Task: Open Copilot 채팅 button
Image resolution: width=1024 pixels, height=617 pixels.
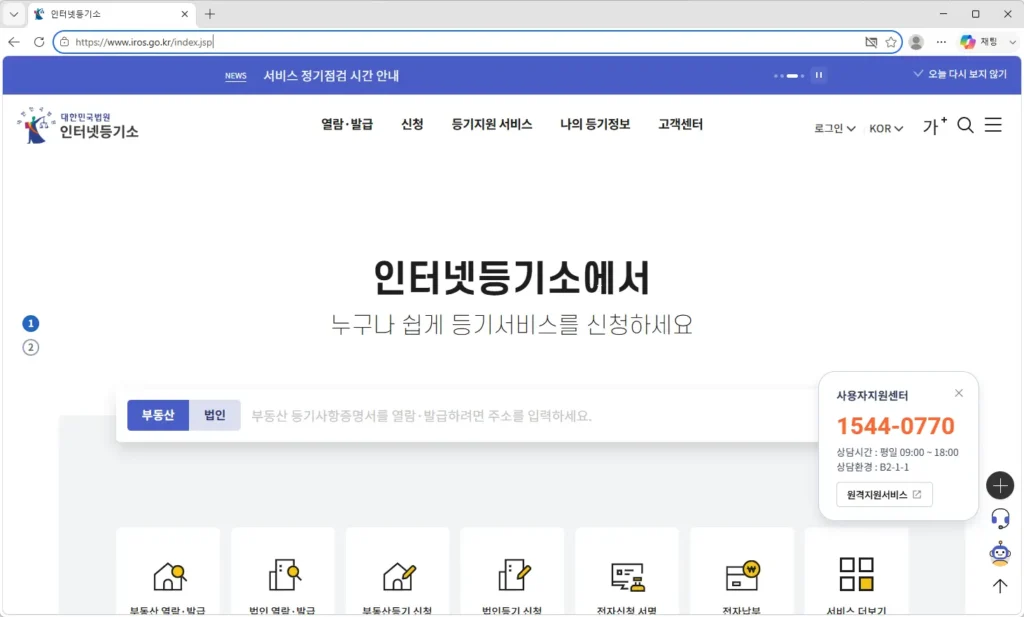Action: coord(978,42)
